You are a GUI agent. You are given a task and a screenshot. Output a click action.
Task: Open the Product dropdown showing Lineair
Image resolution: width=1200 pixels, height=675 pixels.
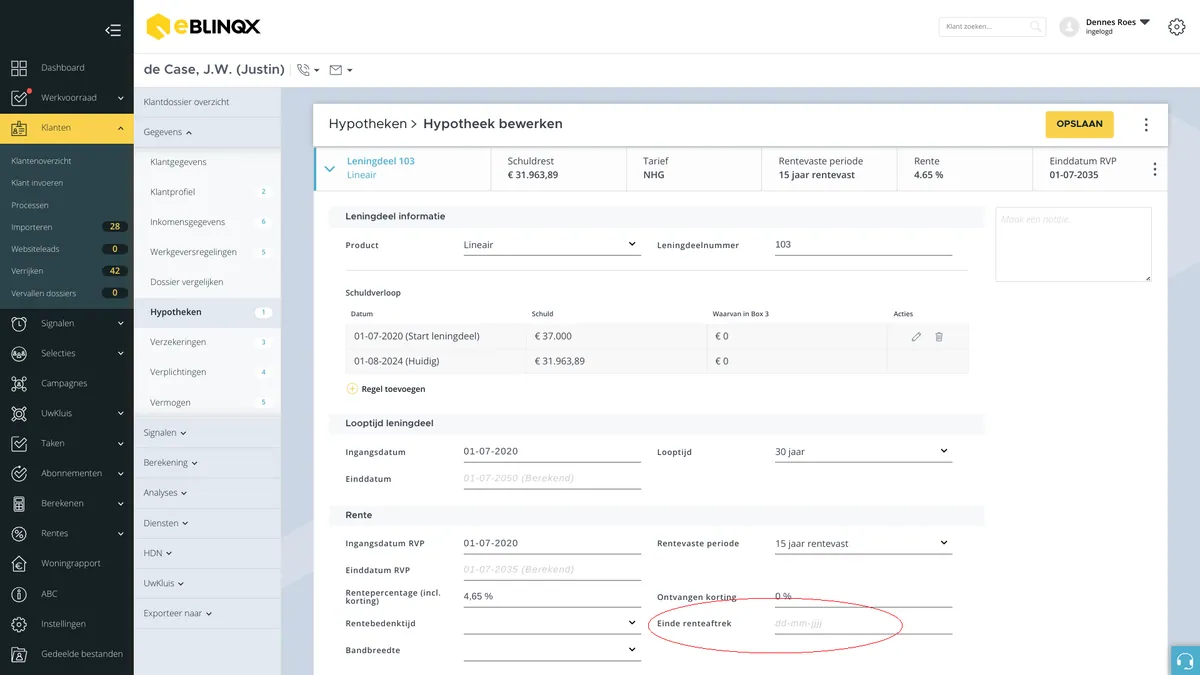click(x=552, y=245)
